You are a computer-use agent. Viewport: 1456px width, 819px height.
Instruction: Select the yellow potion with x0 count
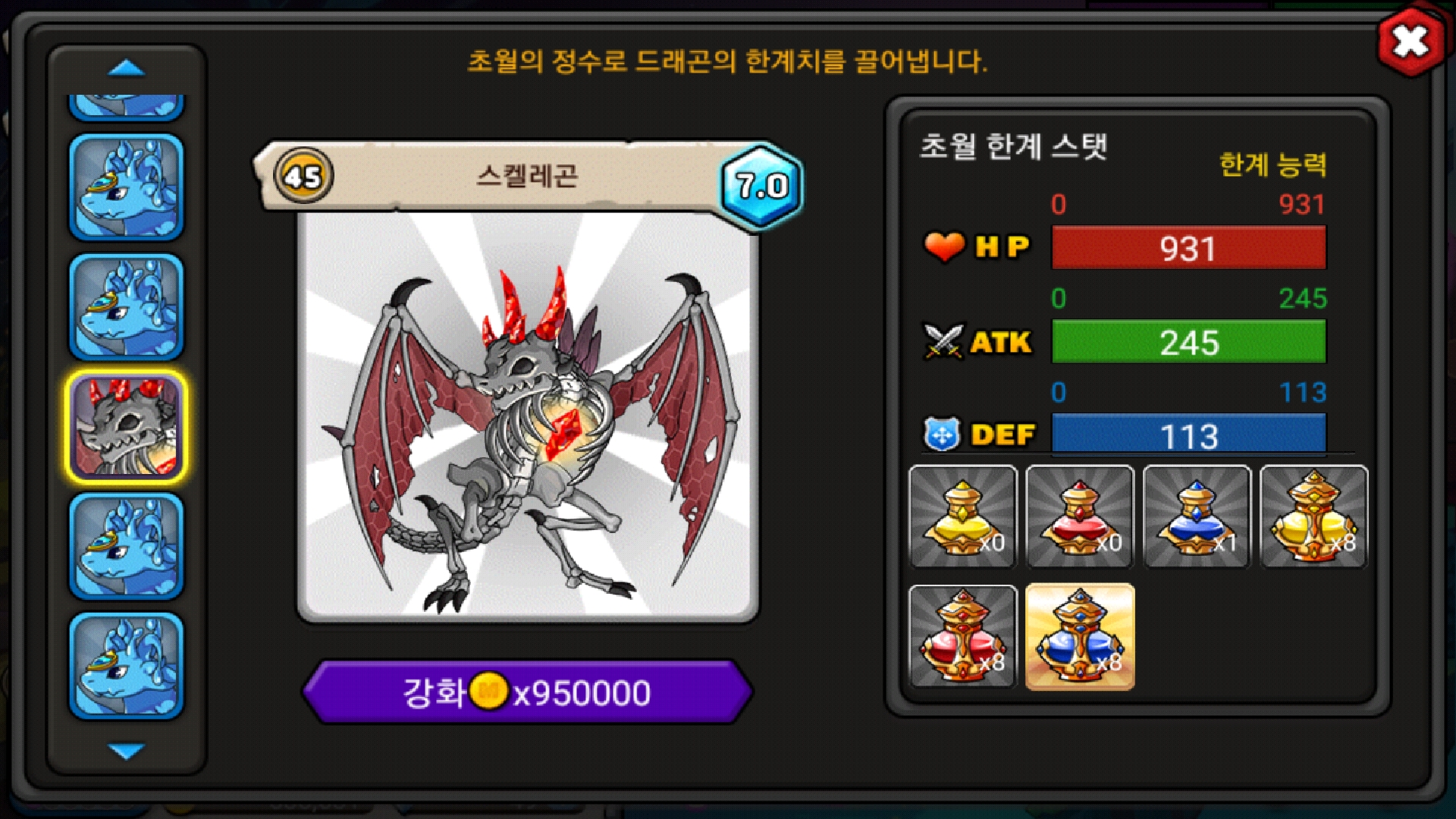pyautogui.click(x=962, y=516)
